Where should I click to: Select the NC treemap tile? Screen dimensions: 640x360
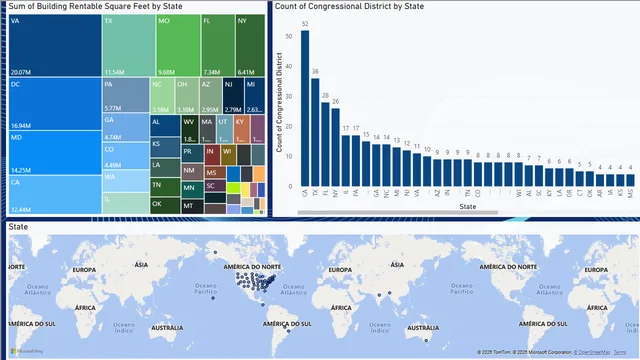tap(162, 96)
